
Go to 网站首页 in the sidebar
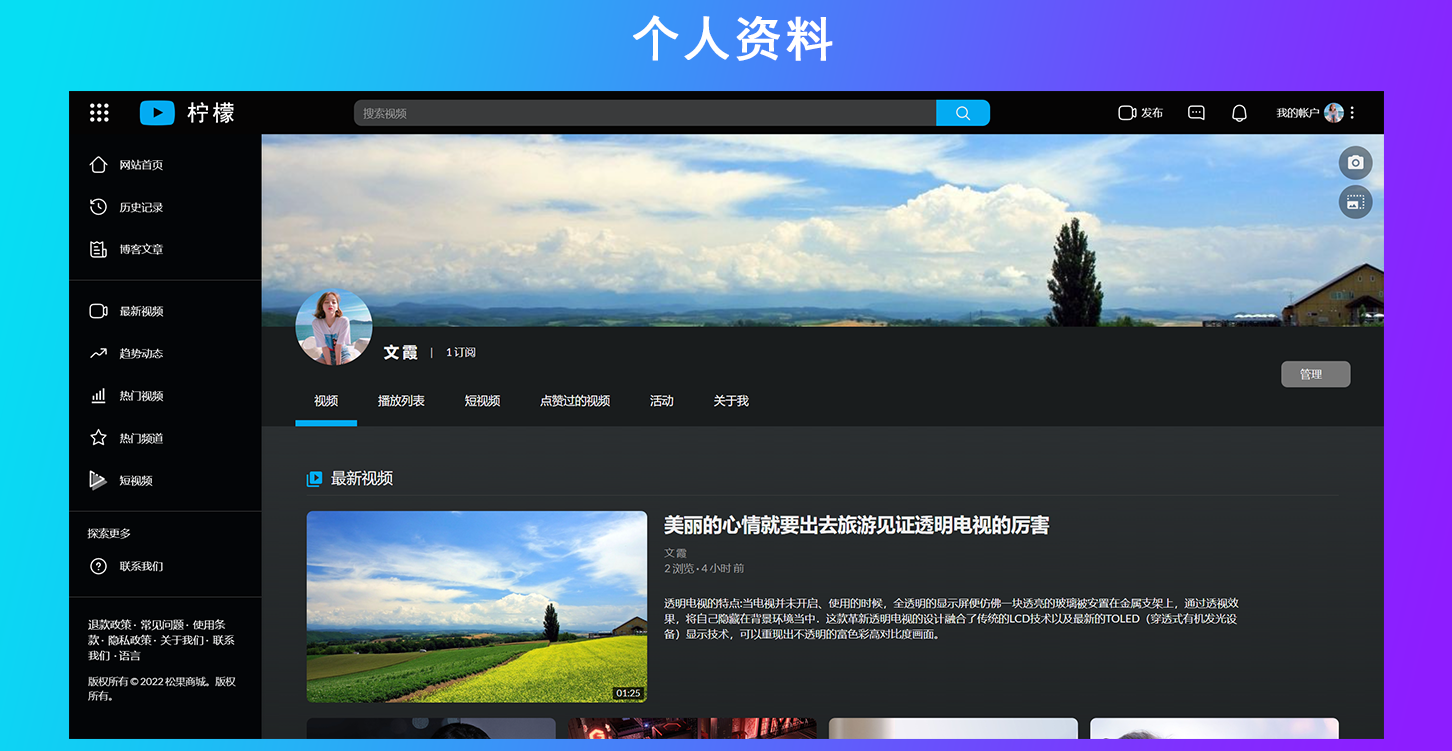(140, 165)
